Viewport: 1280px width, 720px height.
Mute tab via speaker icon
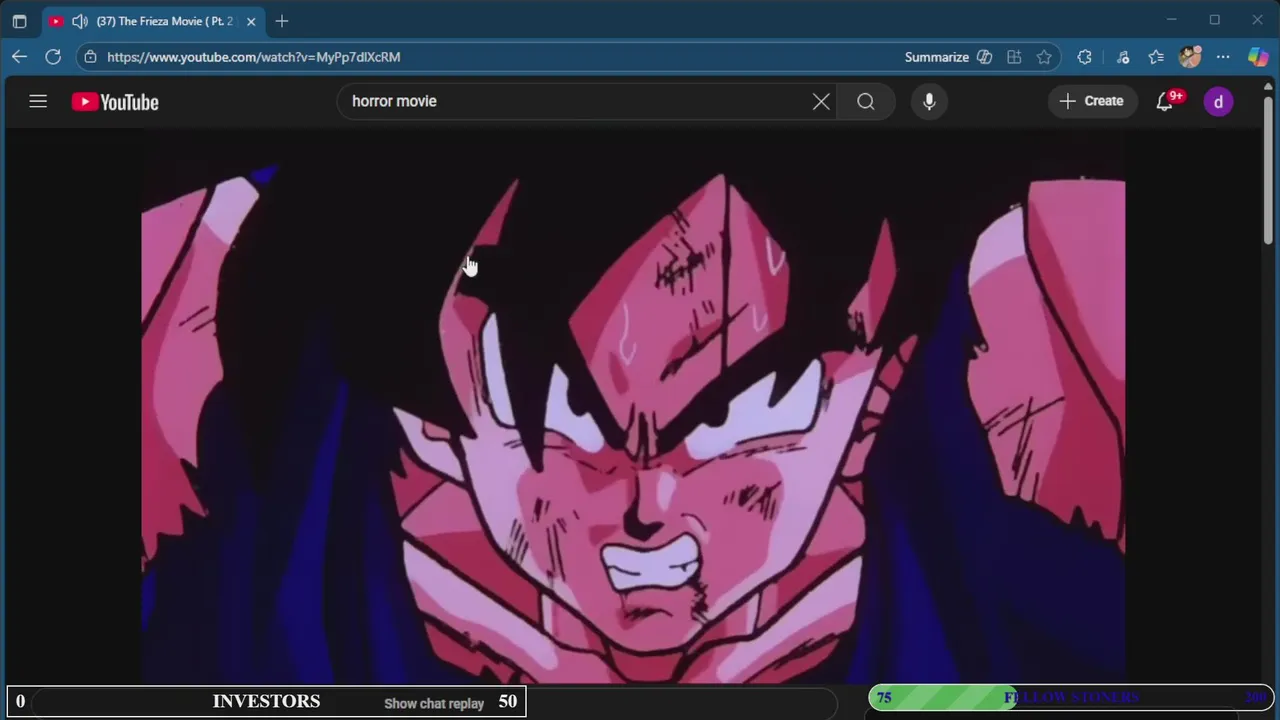pyautogui.click(x=80, y=21)
